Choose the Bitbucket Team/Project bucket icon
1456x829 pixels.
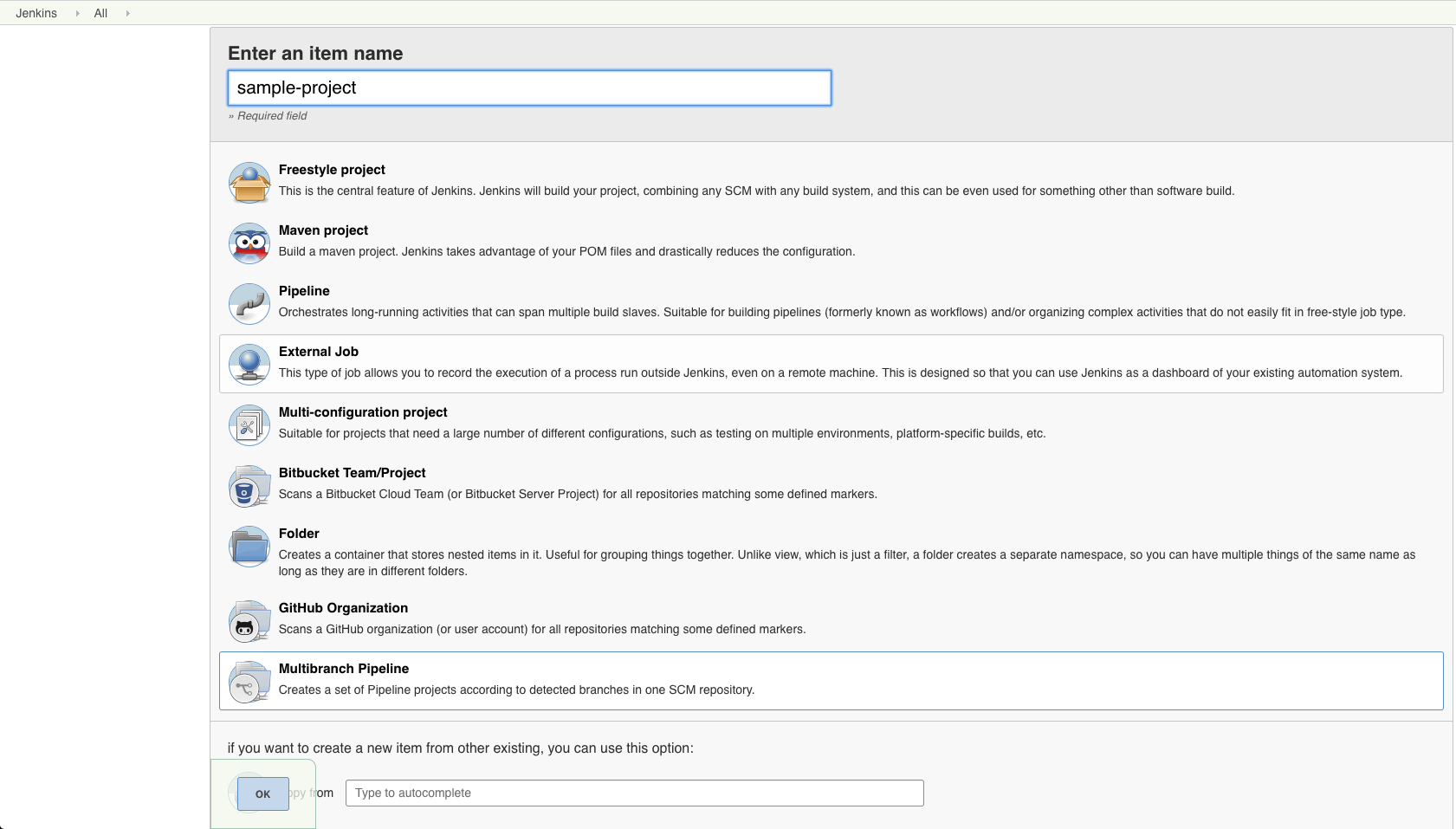[249, 486]
